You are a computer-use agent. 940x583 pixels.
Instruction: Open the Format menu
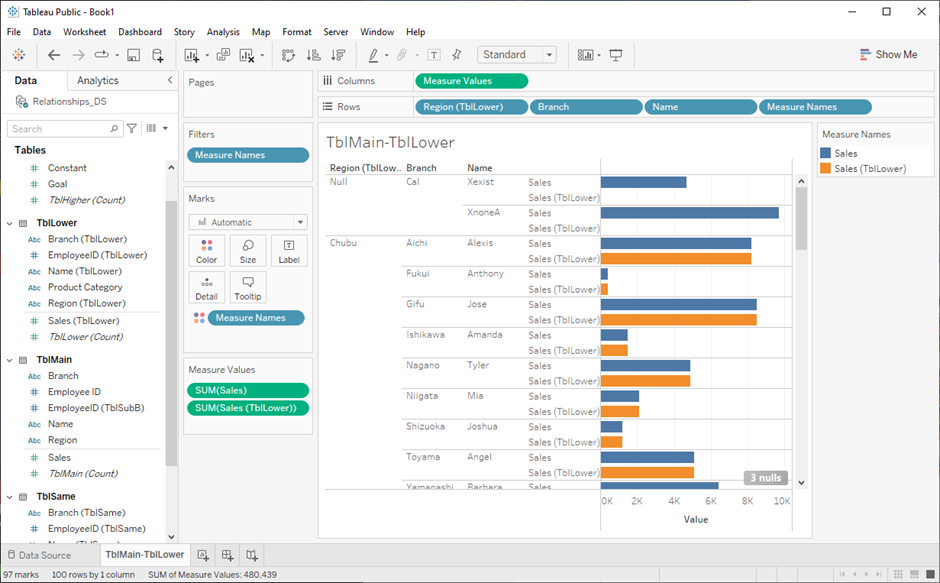(297, 32)
